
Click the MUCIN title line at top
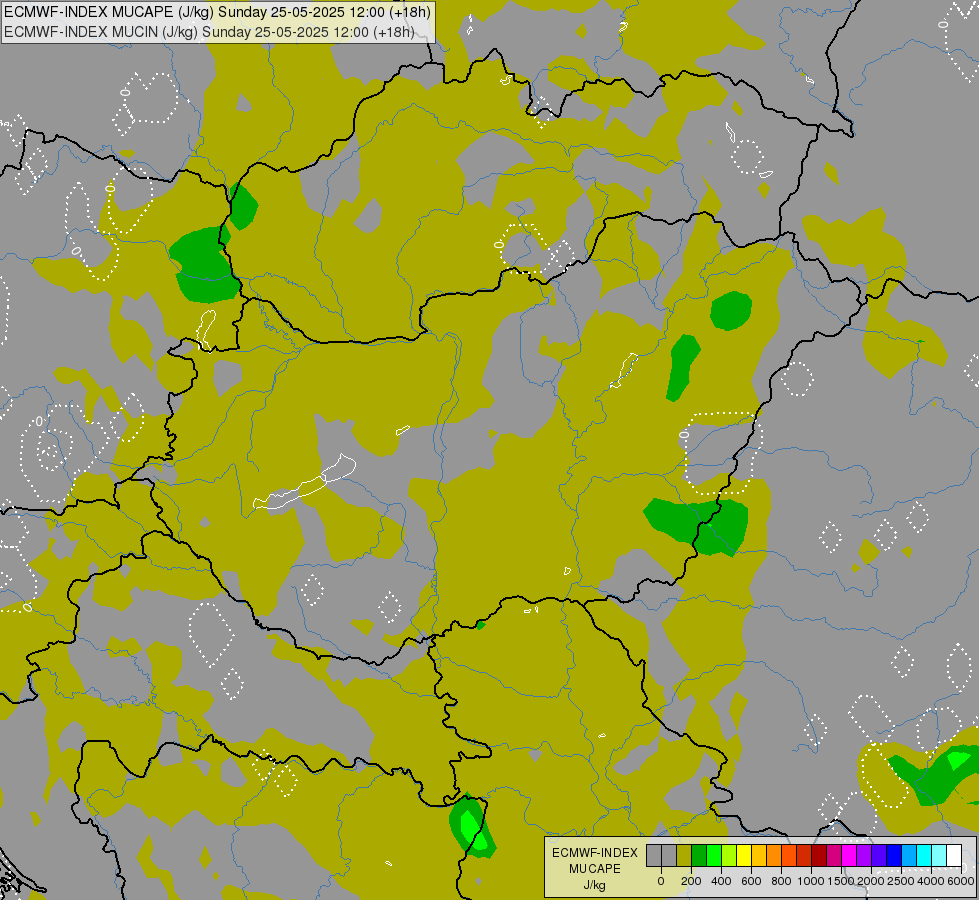[209, 32]
